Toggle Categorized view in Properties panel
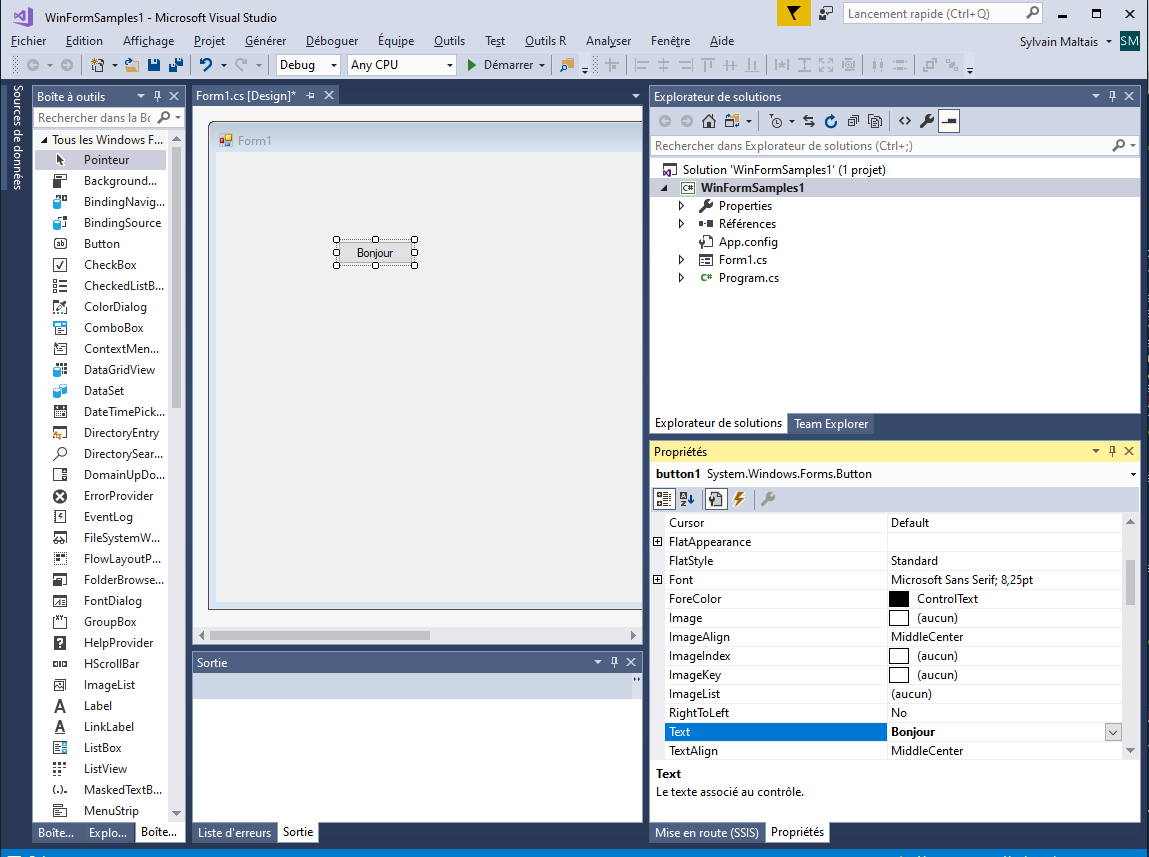The image size is (1149, 857). click(663, 499)
